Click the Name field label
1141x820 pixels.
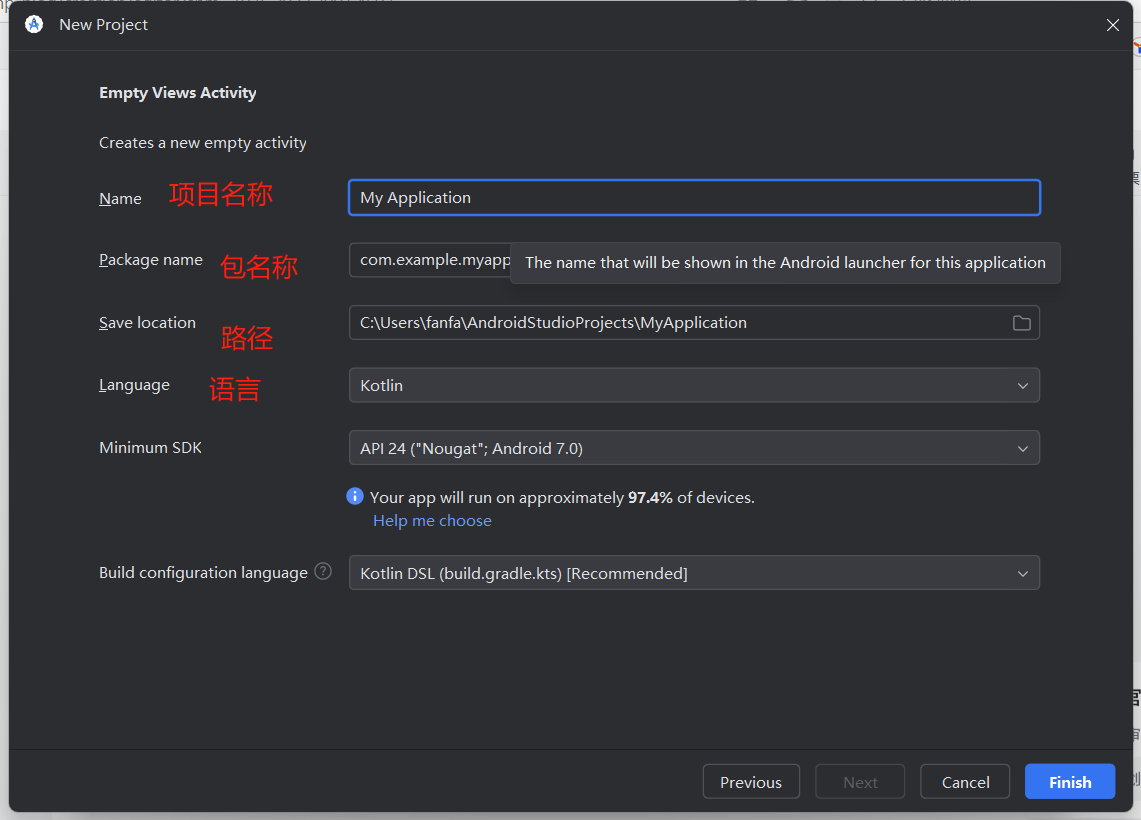pyautogui.click(x=120, y=199)
